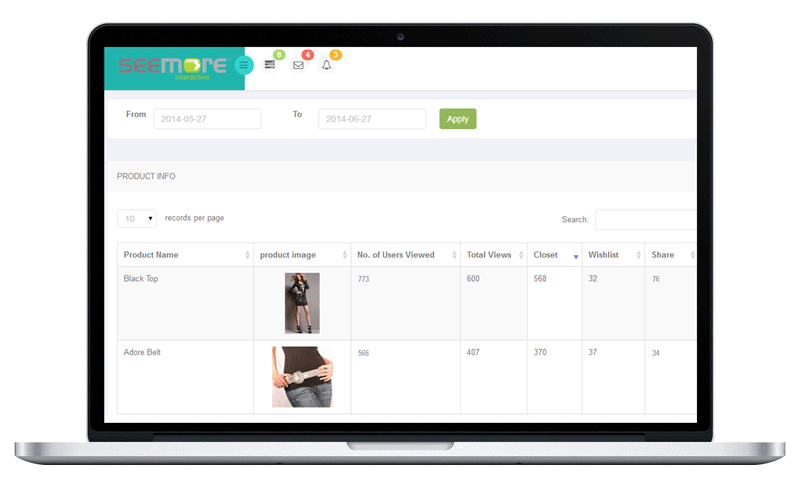Open the mail envelope messages icon

298,65
